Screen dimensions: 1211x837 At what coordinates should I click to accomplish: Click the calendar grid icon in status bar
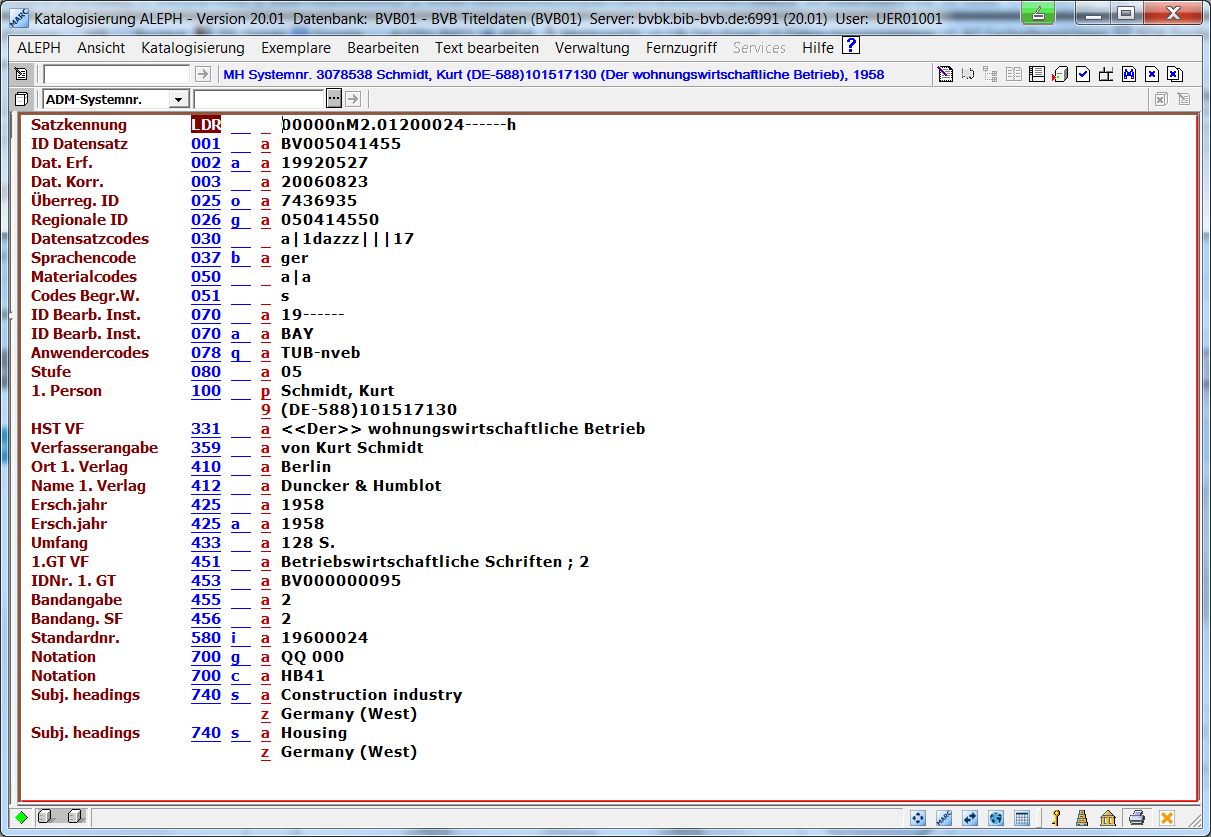coord(1022,818)
